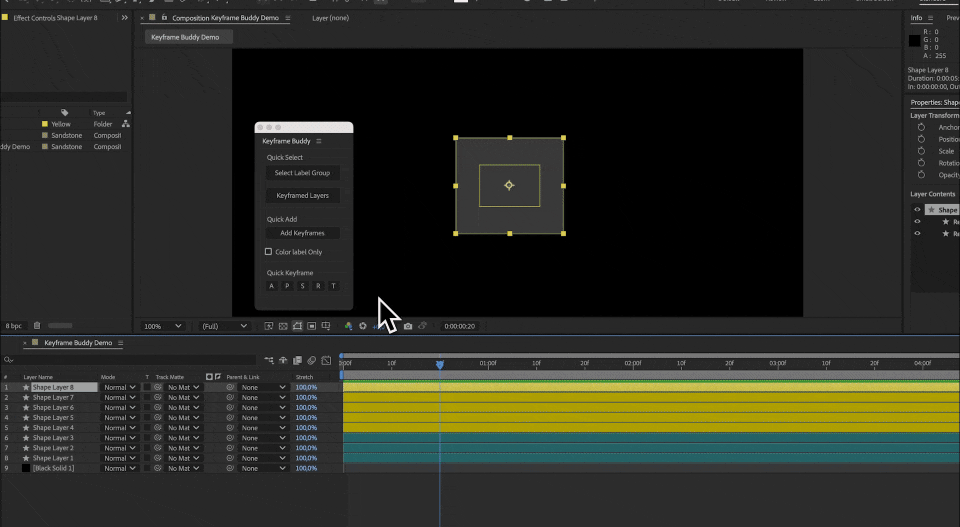960x527 pixels.
Task: Open parent dropdown for Shape Layer 3
Action: pyautogui.click(x=263, y=438)
